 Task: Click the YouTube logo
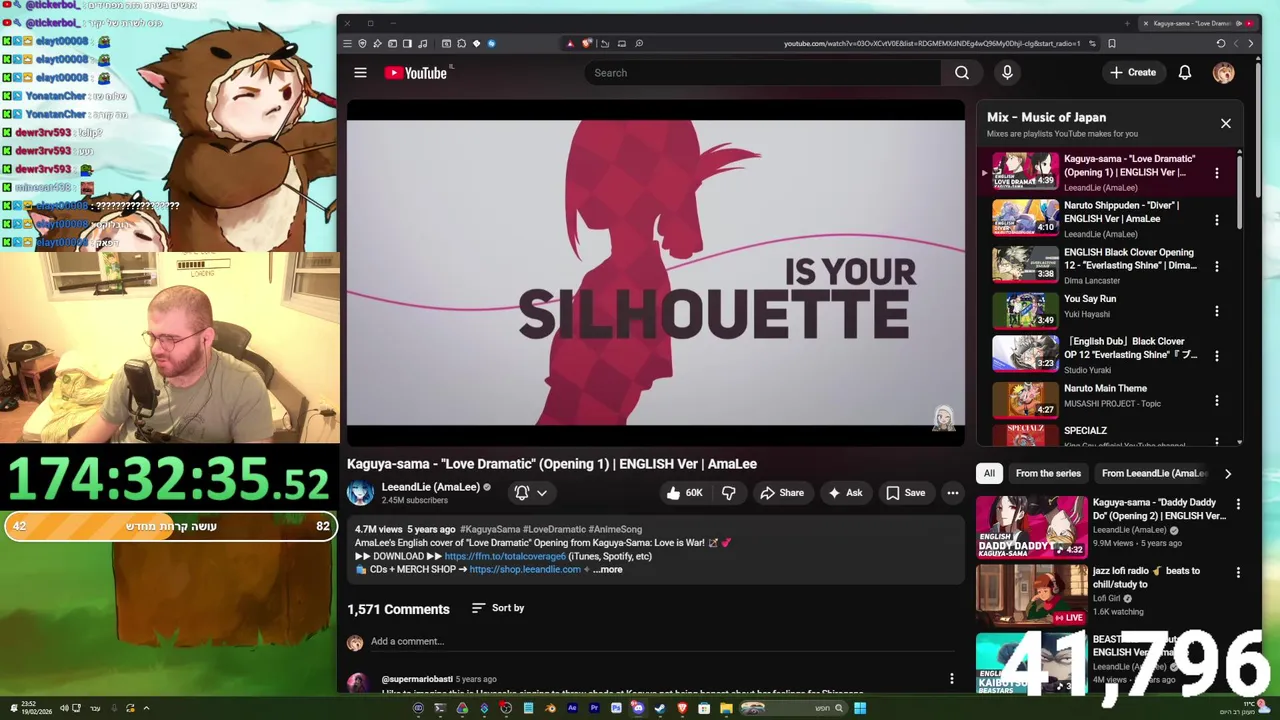coord(416,72)
